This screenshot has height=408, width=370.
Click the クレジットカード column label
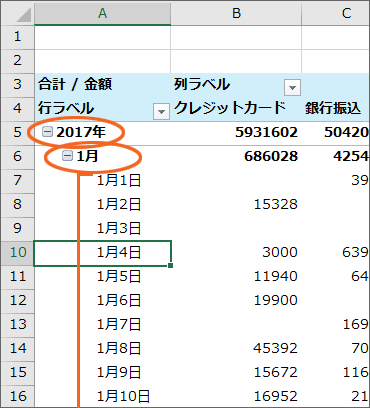click(x=230, y=108)
